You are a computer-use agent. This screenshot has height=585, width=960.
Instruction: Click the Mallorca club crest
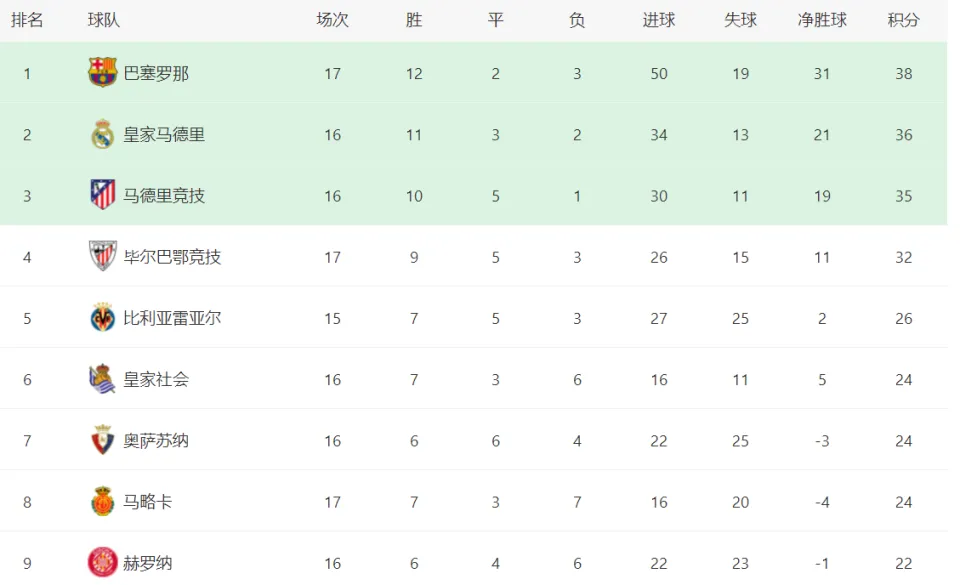[102, 501]
